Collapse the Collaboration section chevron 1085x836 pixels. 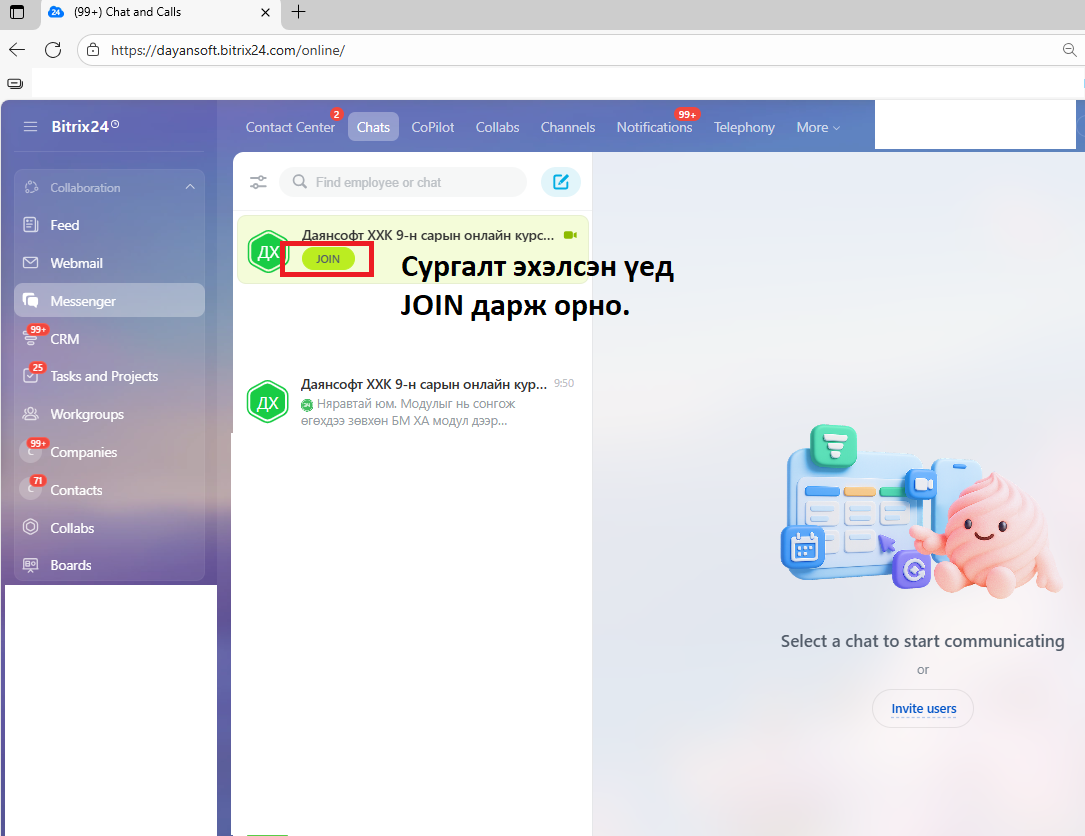click(190, 188)
